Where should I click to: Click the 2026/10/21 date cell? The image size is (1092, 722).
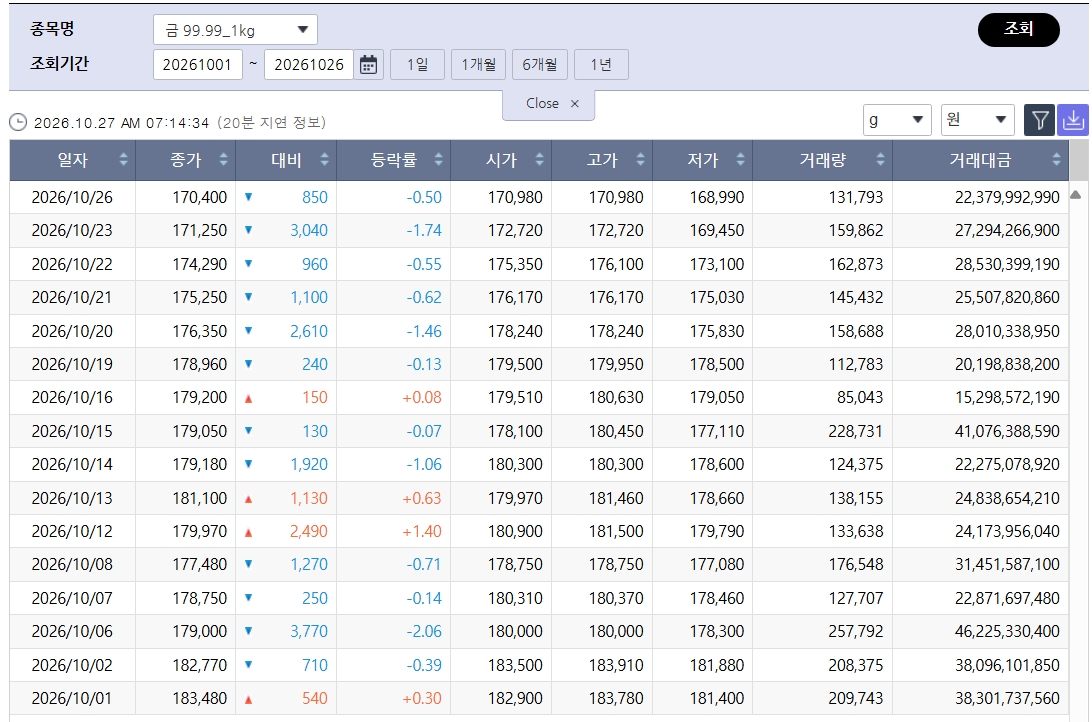(x=72, y=297)
